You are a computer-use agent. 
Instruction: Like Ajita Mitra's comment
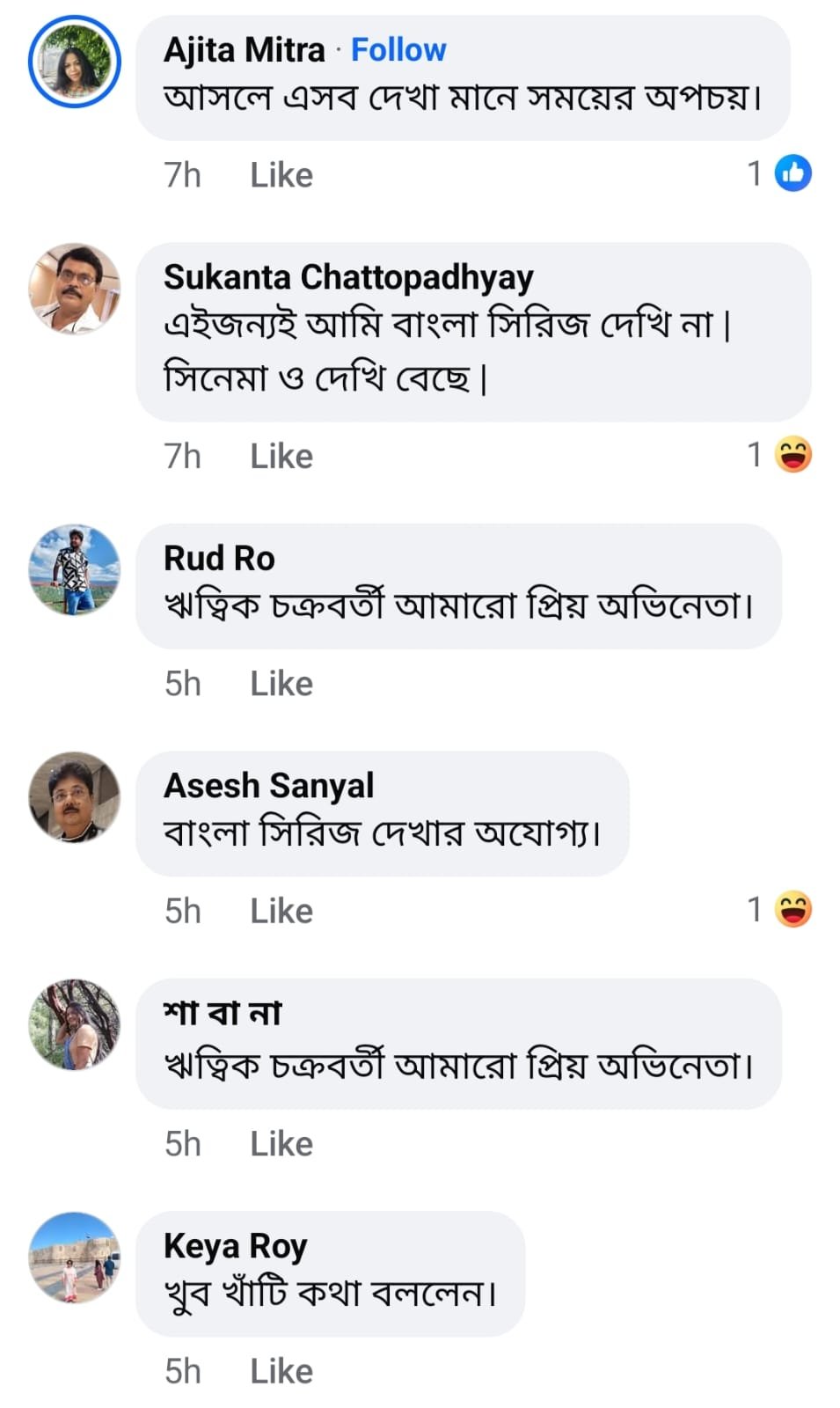point(281,175)
